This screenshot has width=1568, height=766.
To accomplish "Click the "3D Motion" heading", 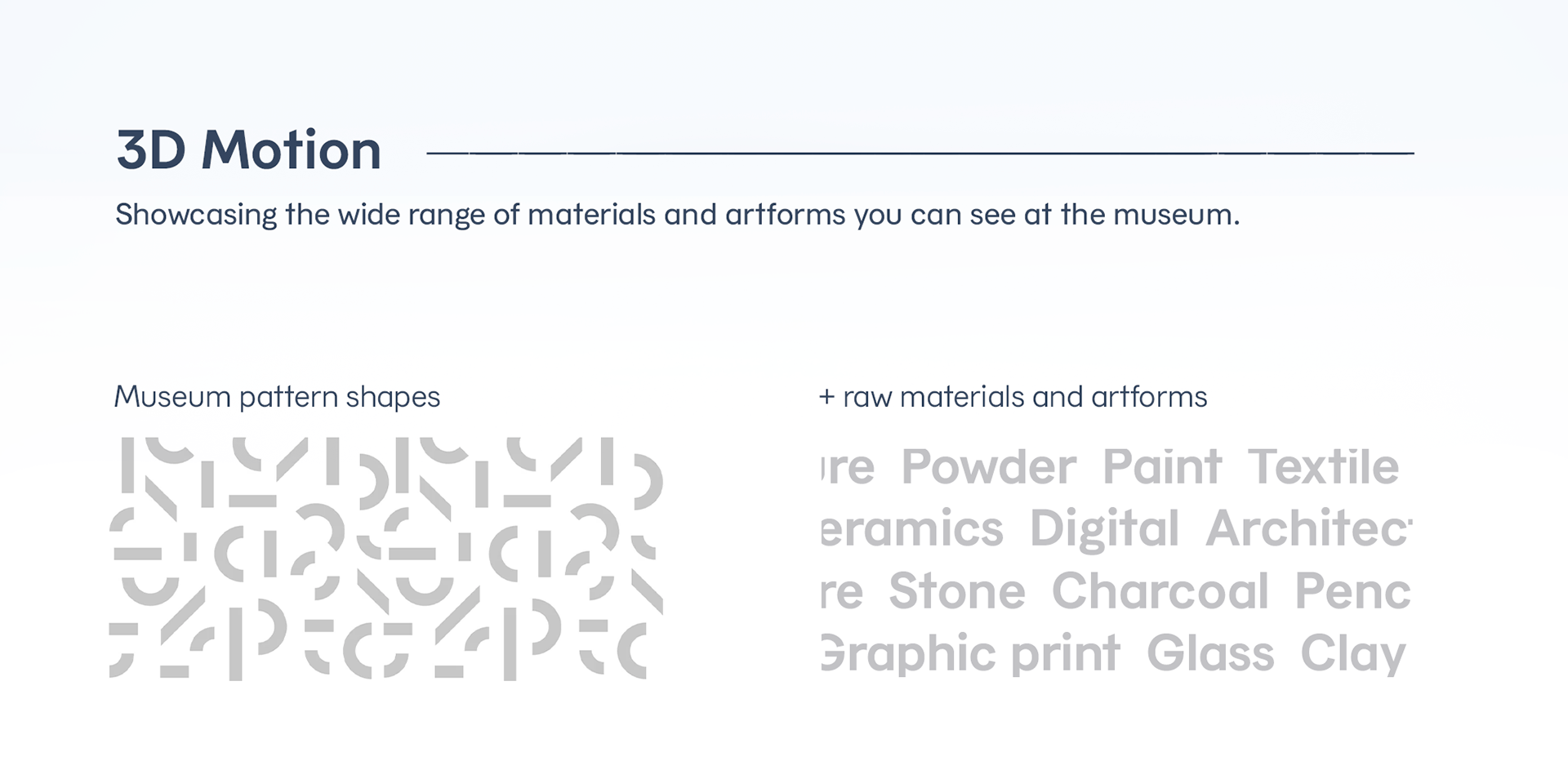I will 249,150.
